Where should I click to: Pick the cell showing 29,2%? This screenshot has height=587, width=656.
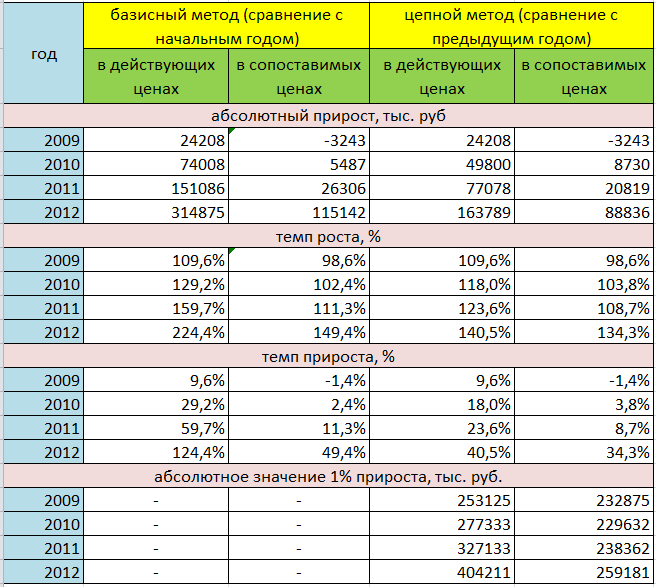pyautogui.click(x=156, y=404)
